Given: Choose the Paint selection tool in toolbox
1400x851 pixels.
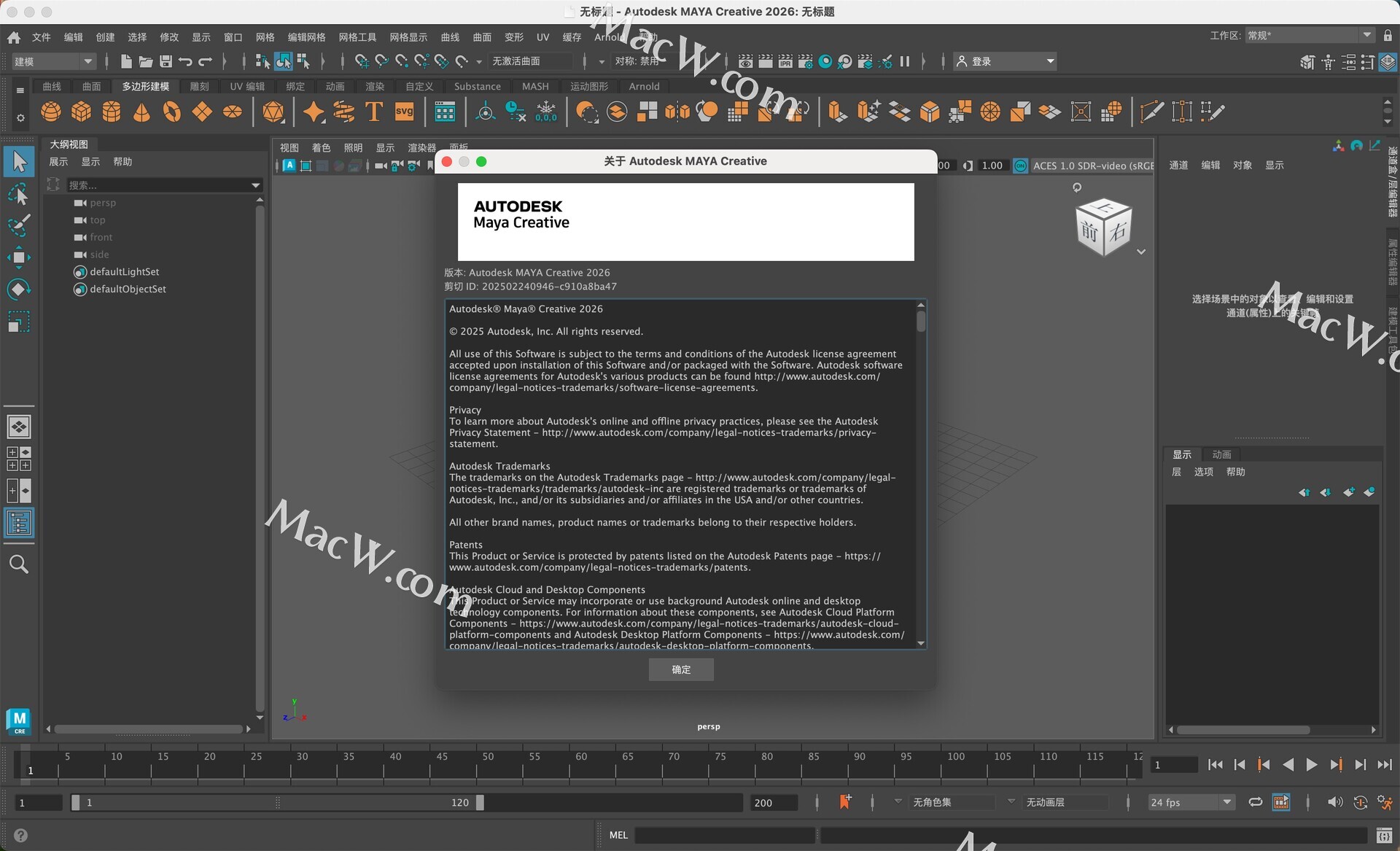Looking at the screenshot, I should (19, 225).
